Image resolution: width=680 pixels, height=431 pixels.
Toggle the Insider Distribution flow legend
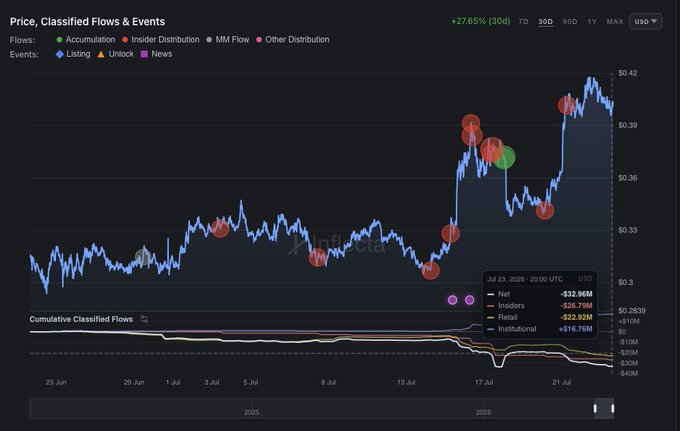[x=161, y=39]
